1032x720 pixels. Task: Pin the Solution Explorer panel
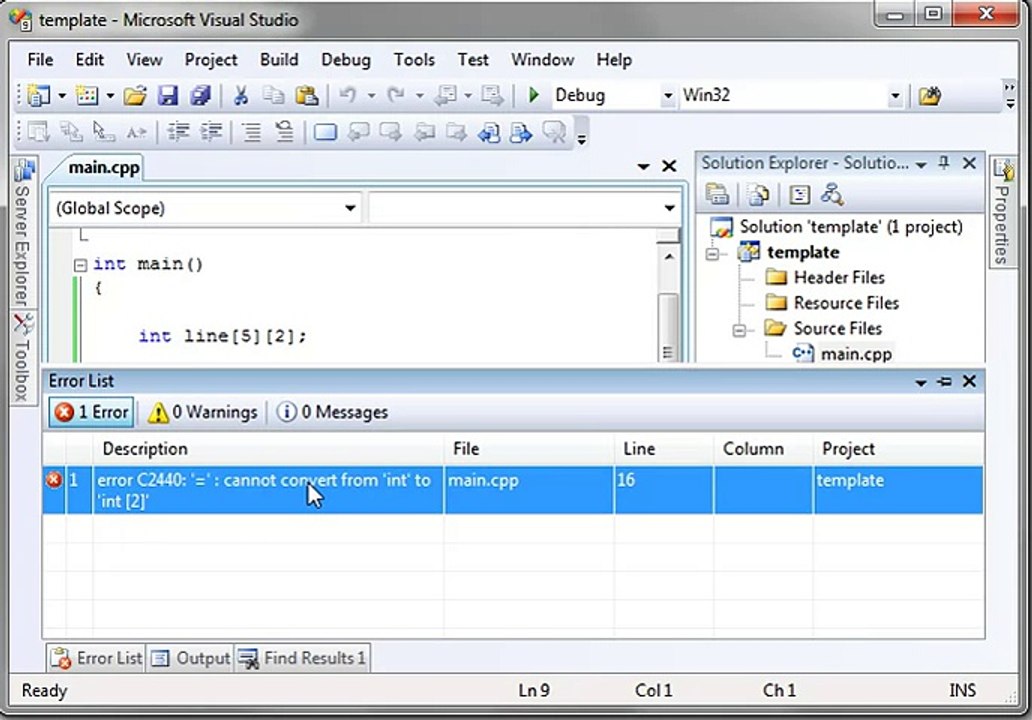[x=944, y=163]
